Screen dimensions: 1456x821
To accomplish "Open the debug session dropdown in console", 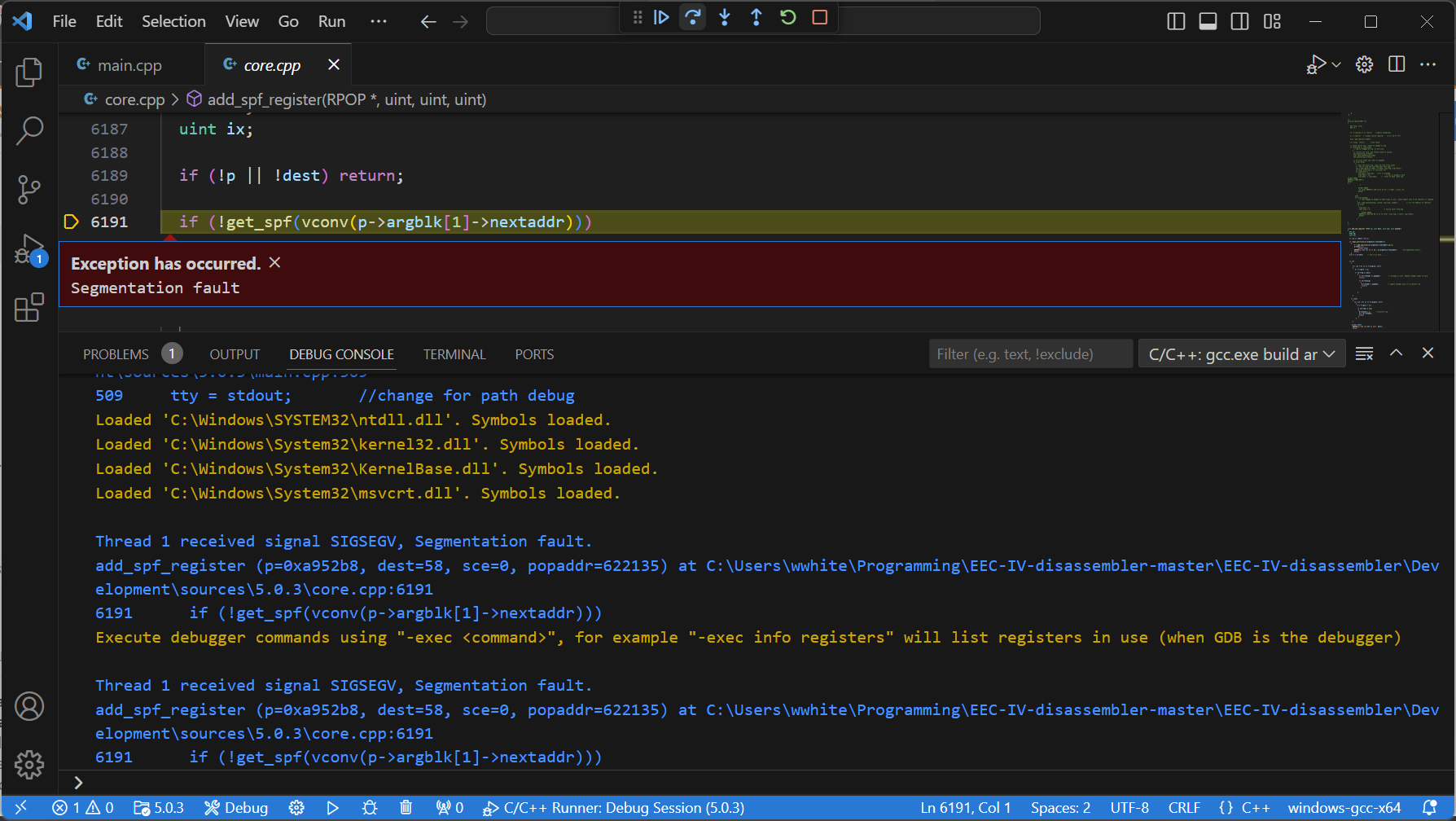I will [x=1241, y=354].
